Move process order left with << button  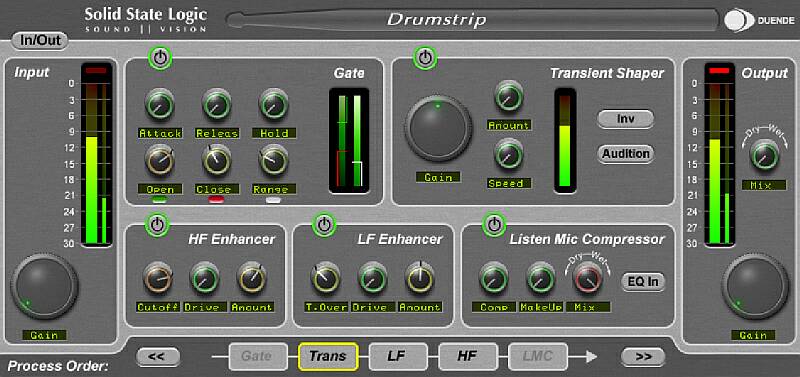coord(158,357)
